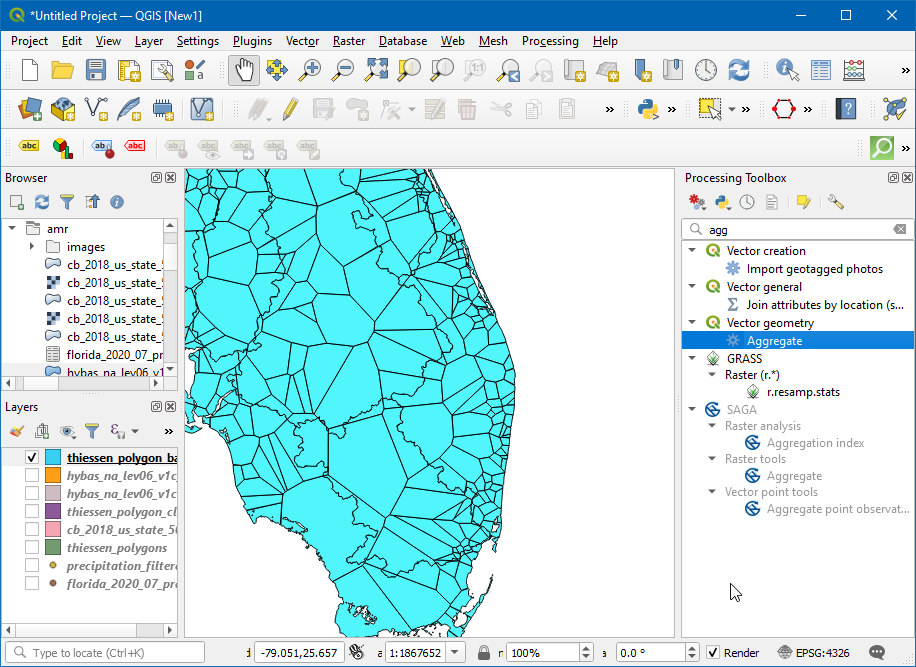
Task: Click the Zoom In magnifier tool
Action: pyautogui.click(x=311, y=70)
